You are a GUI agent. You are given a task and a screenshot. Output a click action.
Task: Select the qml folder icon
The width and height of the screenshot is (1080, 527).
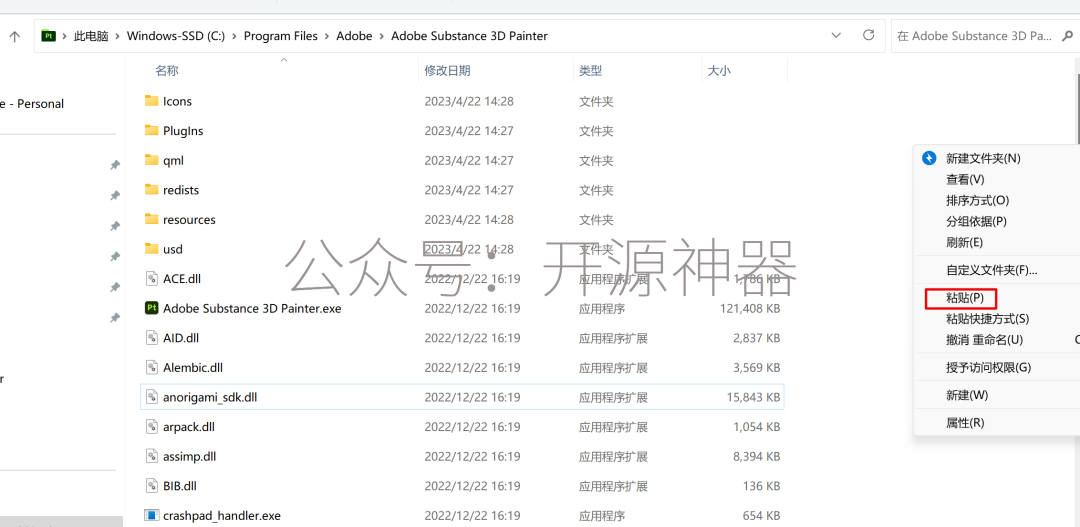click(152, 160)
